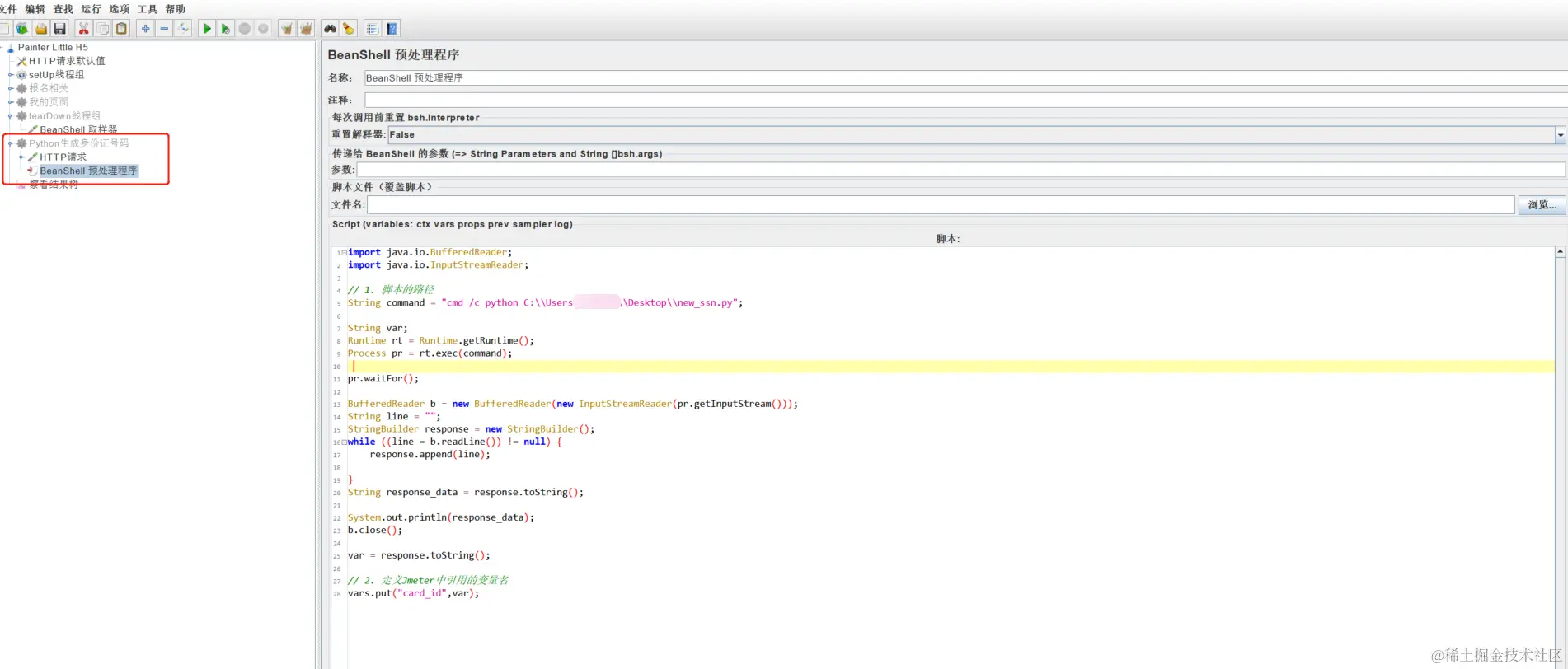Click the blue plus Expand All icon
Screen dimensions: 1568x669
click(146, 29)
